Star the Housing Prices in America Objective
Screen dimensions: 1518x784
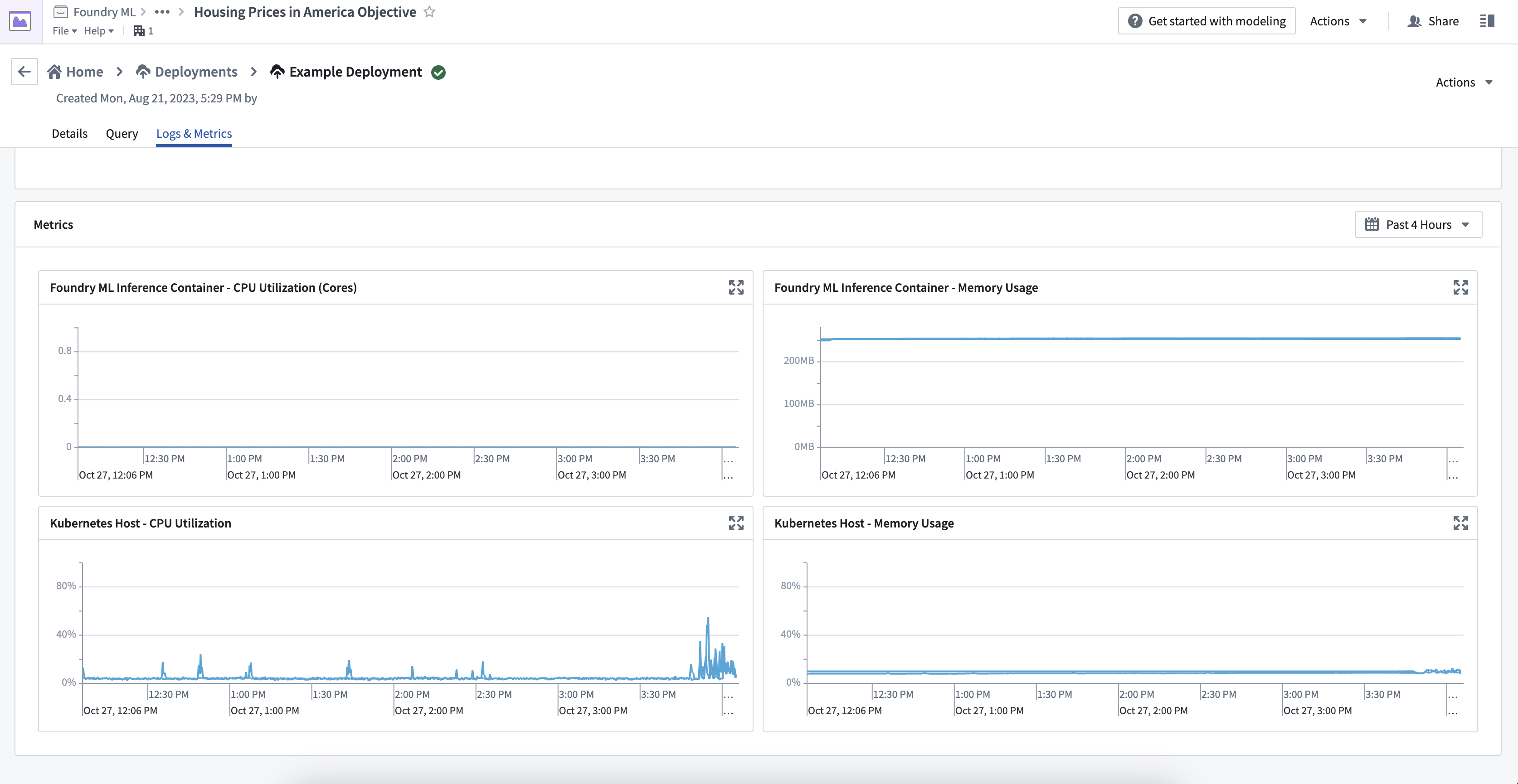[x=429, y=12]
